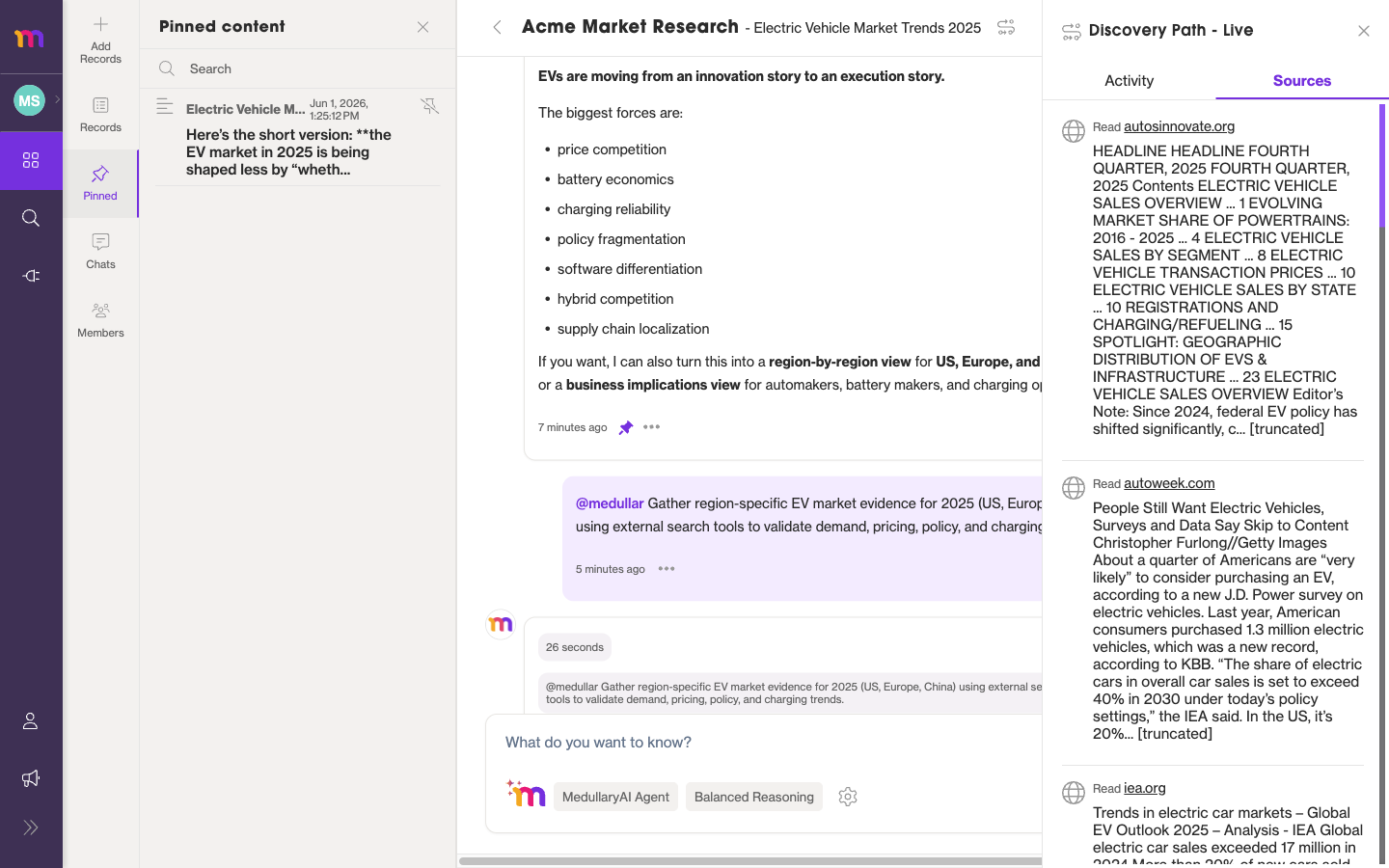Switch to the Activity tab

(1129, 81)
